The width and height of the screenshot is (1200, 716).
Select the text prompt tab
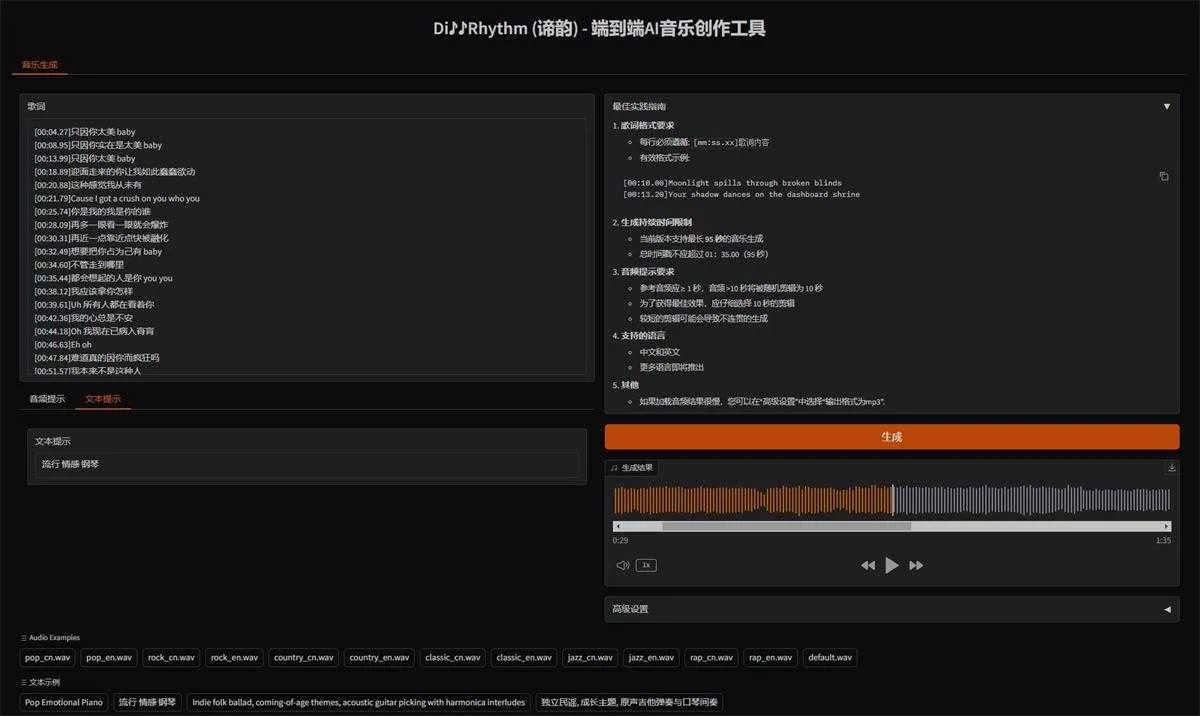(103, 399)
